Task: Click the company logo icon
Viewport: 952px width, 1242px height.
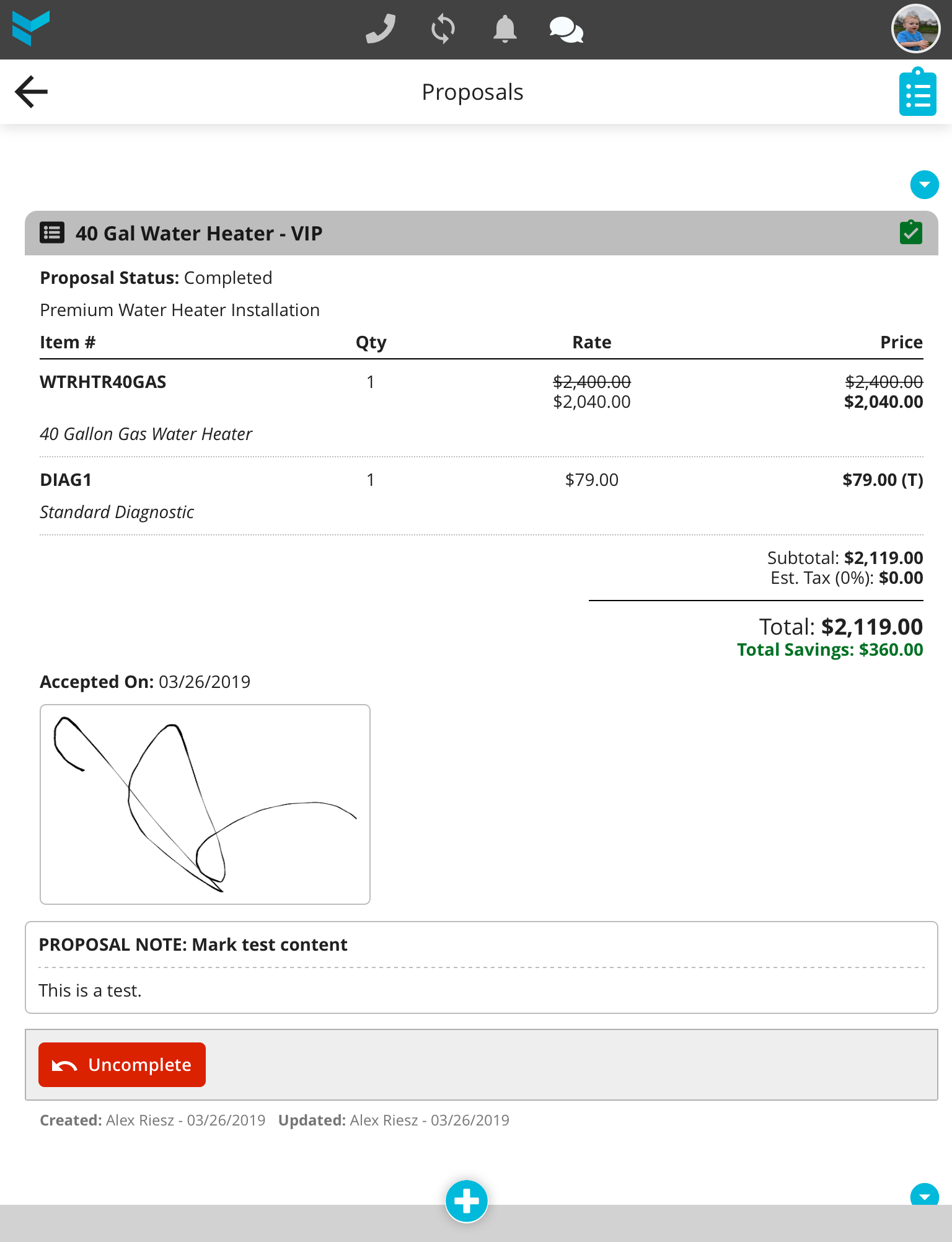Action: (x=31, y=28)
